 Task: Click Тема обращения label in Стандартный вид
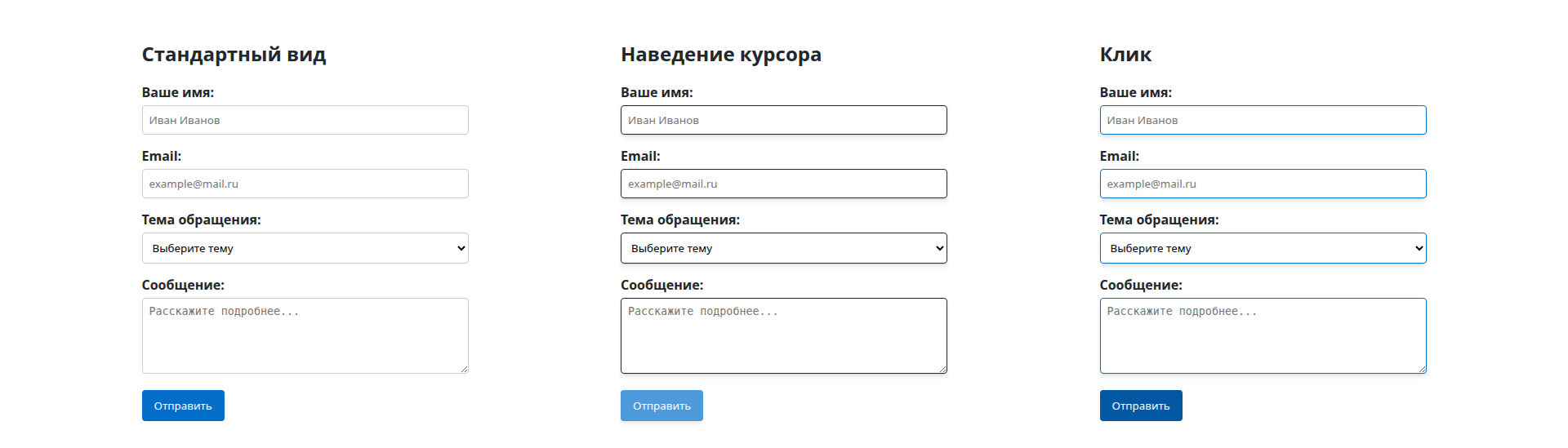pyautogui.click(x=201, y=220)
